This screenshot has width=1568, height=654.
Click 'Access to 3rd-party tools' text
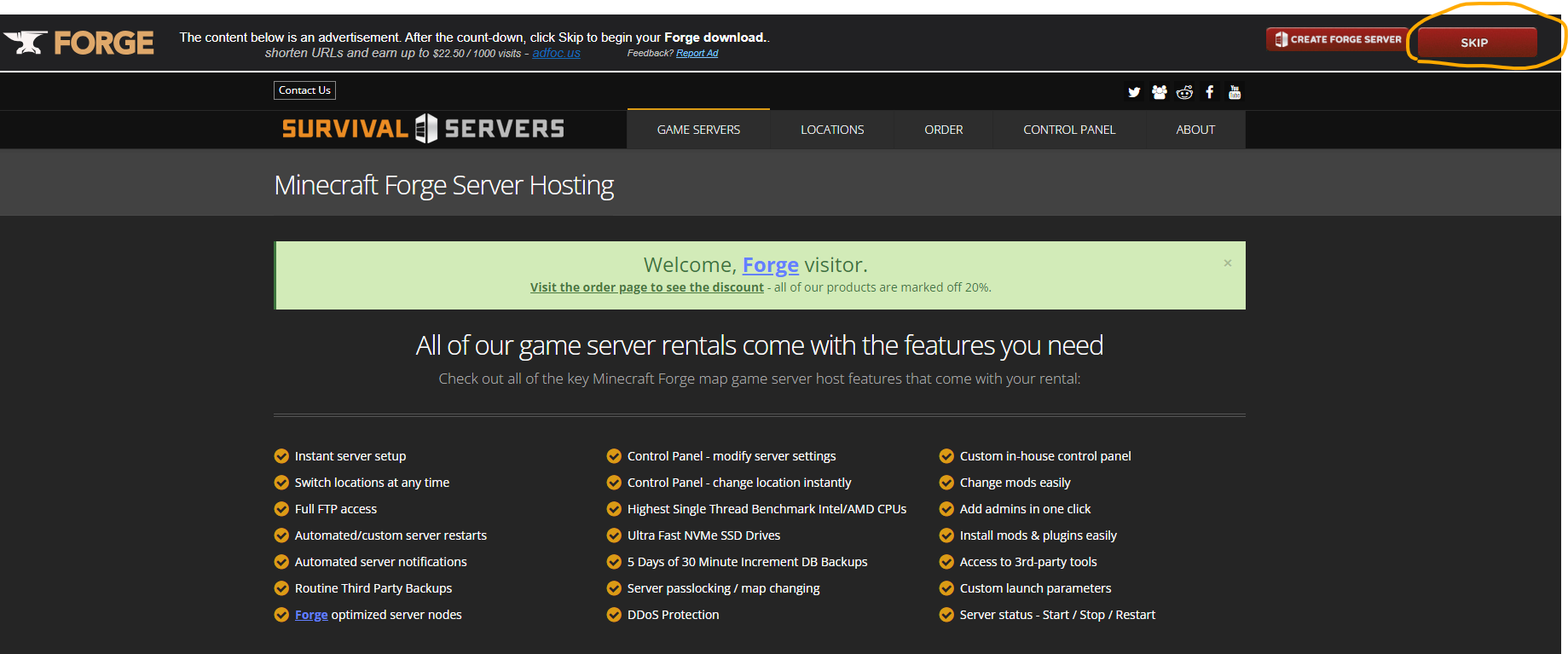pos(1028,562)
